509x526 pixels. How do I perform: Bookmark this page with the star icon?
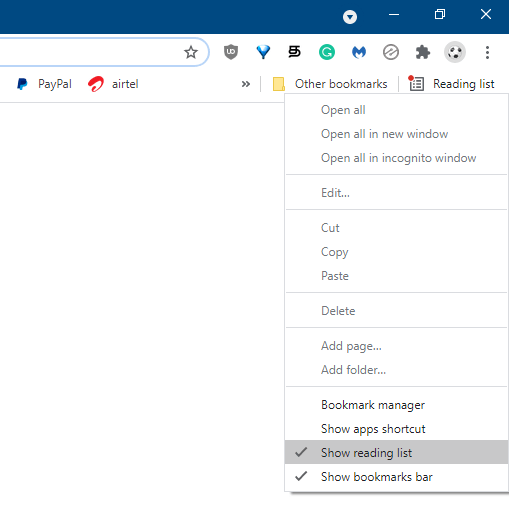[191, 52]
